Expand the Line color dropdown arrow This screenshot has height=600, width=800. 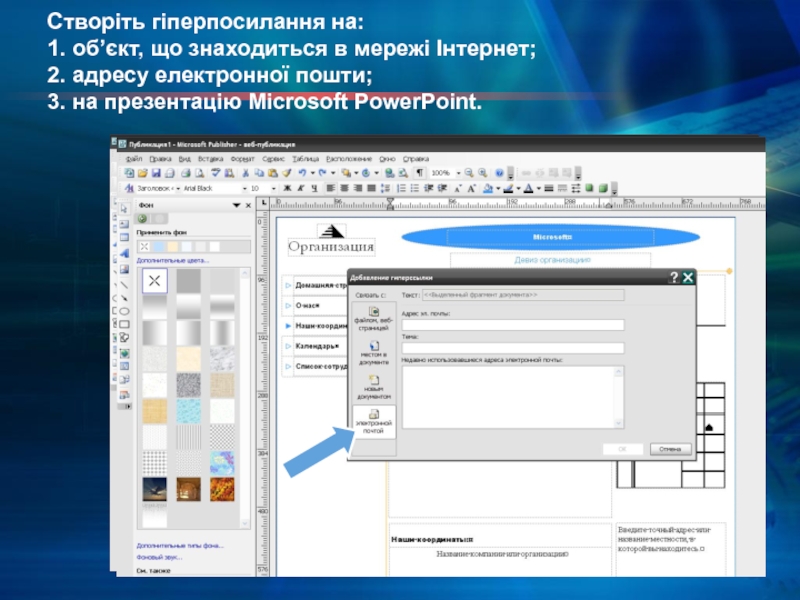click(x=518, y=188)
